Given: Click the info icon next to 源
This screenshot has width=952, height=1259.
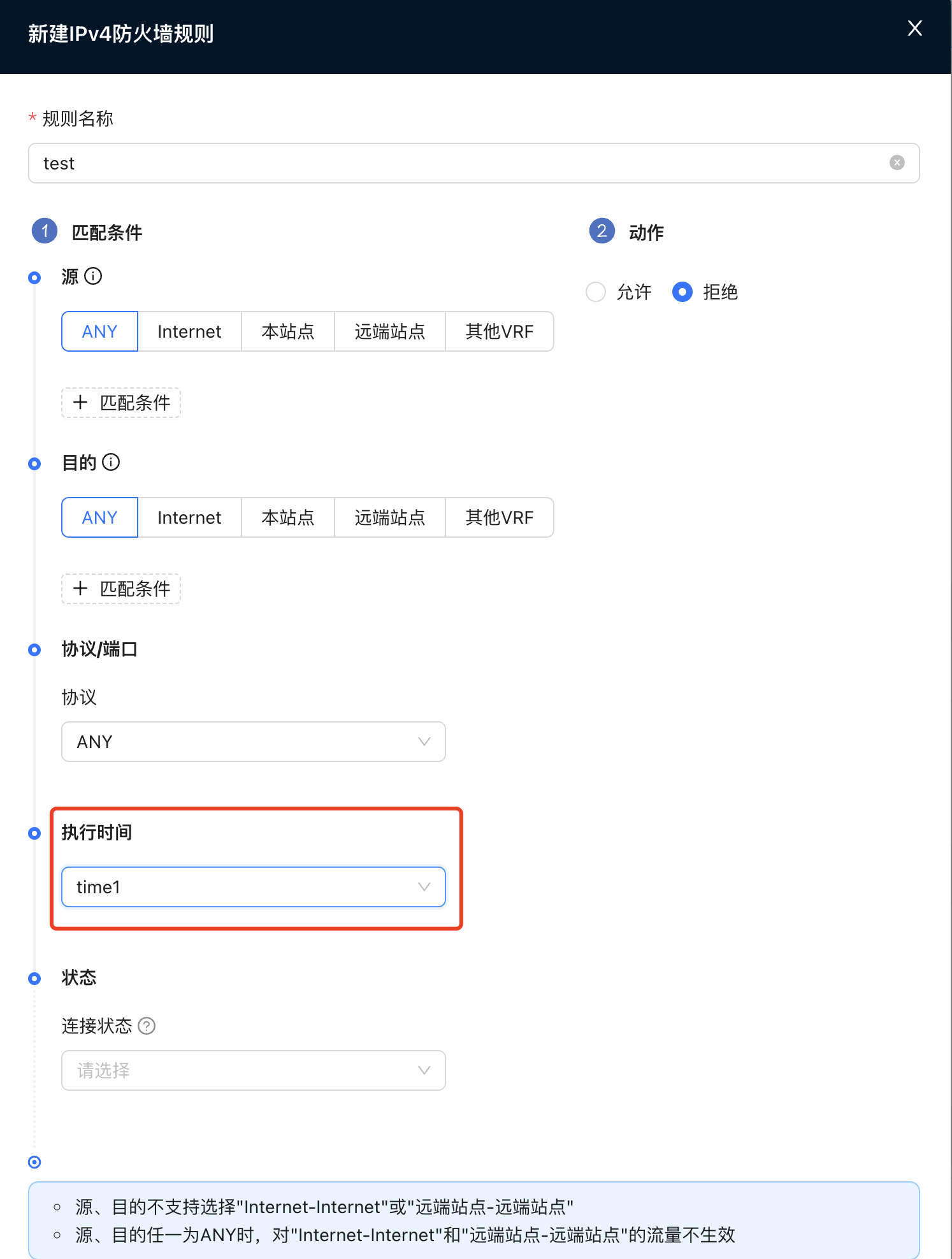Looking at the screenshot, I should pos(93,276).
